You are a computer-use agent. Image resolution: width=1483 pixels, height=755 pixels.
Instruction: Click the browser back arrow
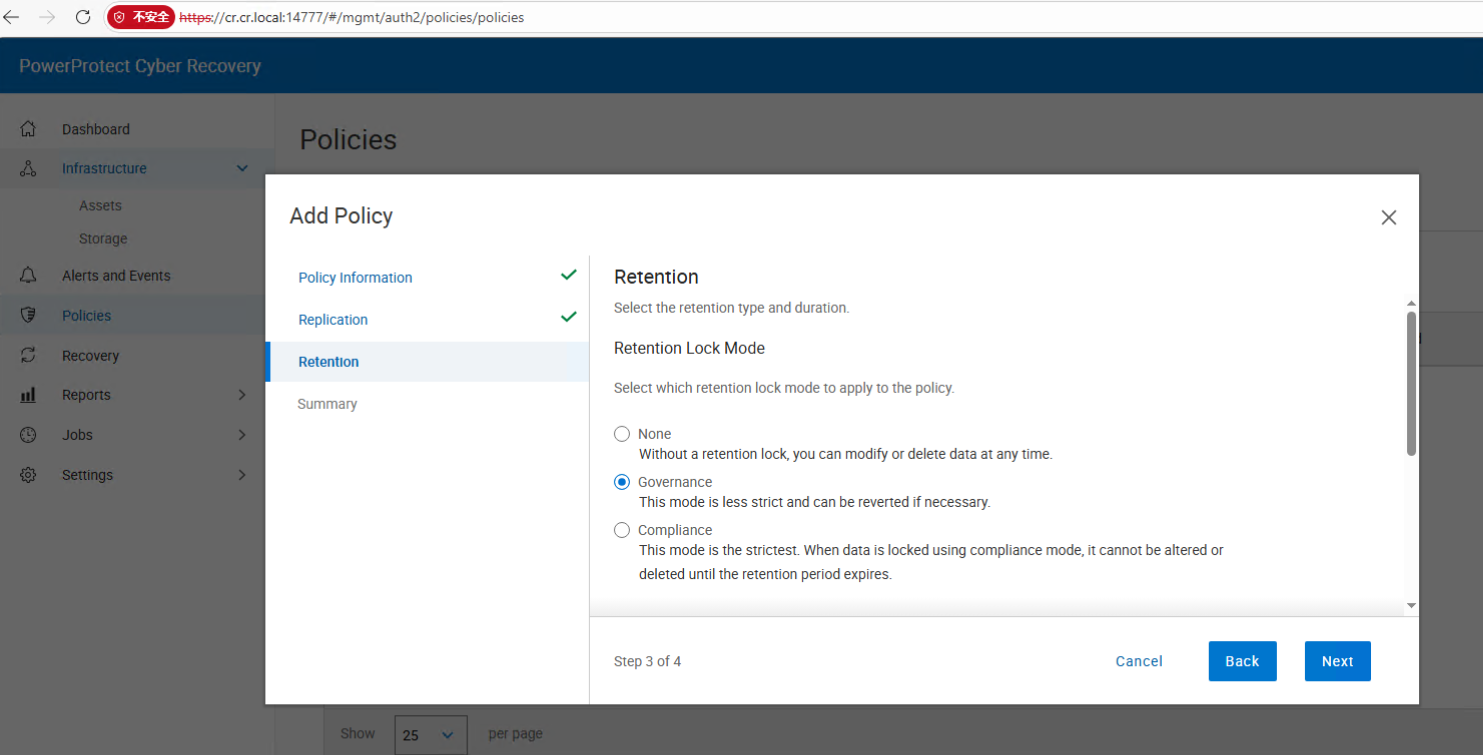tap(12, 17)
